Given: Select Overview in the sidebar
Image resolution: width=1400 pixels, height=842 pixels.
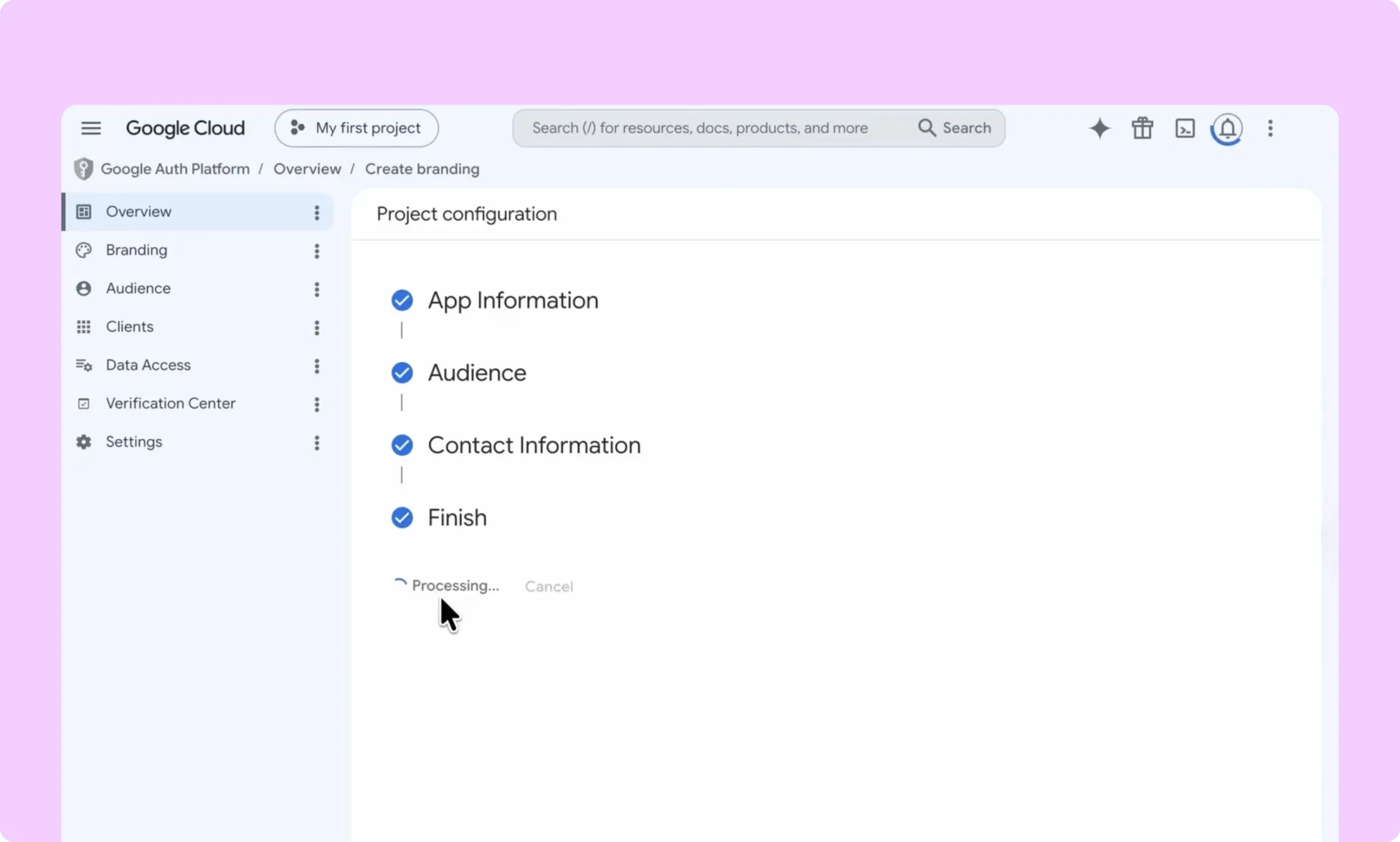Looking at the screenshot, I should tap(198, 212).
